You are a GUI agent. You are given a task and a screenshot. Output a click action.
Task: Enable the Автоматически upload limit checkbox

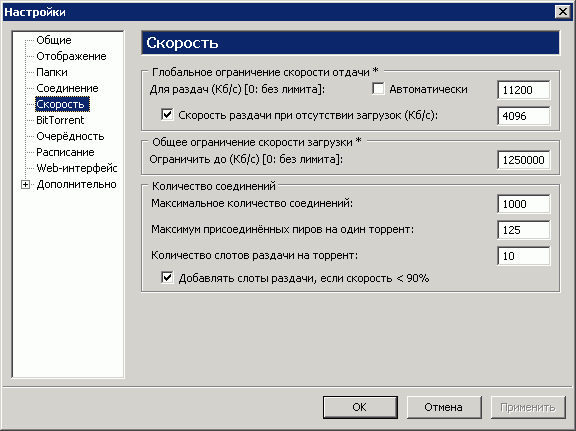click(378, 89)
